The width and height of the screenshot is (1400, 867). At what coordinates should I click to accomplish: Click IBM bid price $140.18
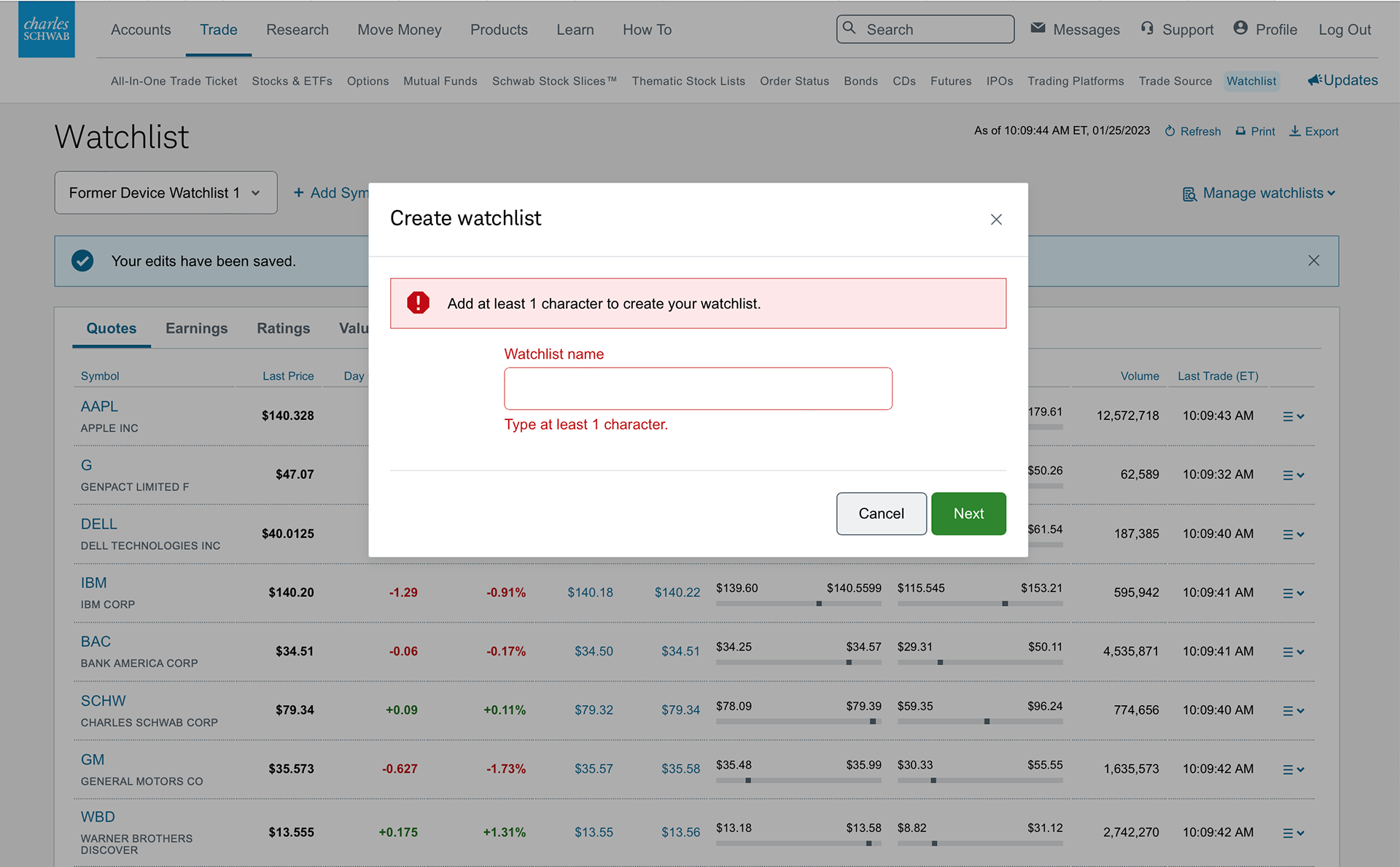click(x=590, y=592)
